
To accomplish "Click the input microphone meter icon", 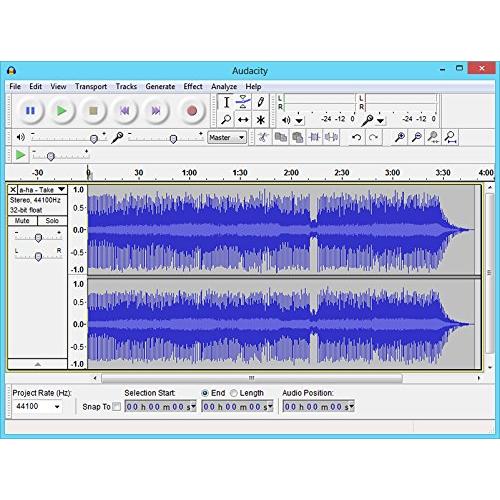I will click(367, 120).
